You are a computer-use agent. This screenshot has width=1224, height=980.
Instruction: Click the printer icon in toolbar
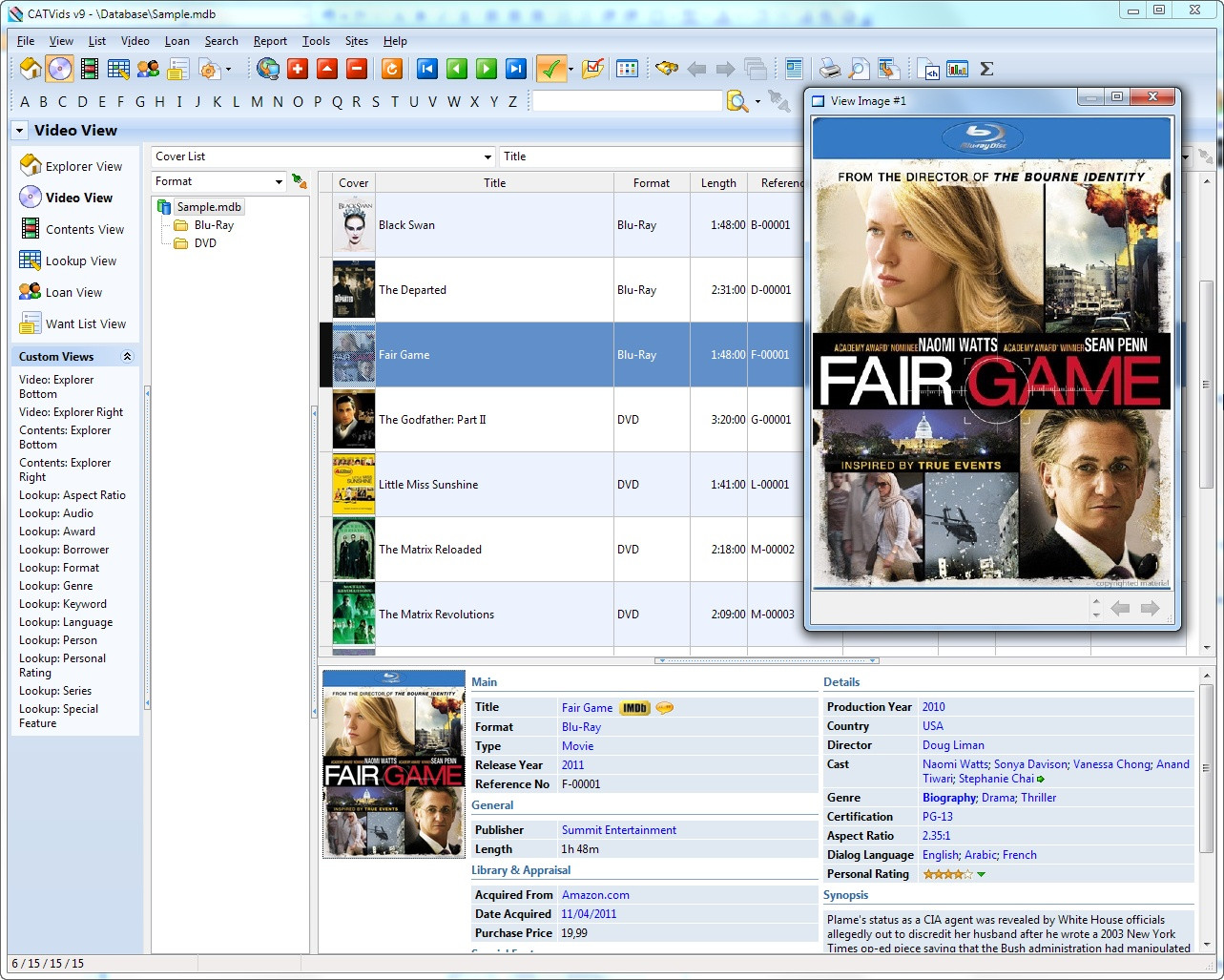[x=830, y=69]
